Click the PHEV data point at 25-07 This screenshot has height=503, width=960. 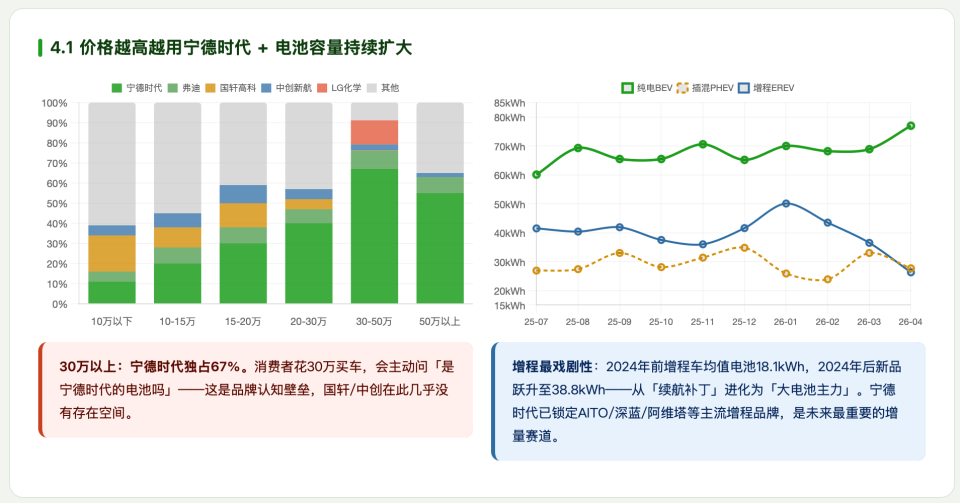point(536,270)
